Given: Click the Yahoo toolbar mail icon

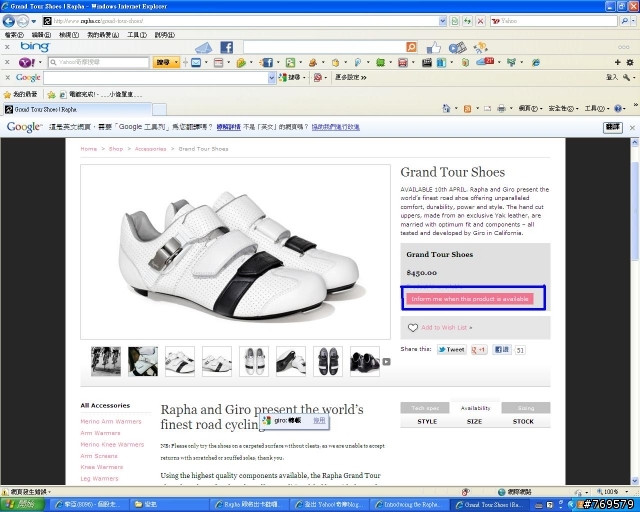Looking at the screenshot, I should coord(196,62).
